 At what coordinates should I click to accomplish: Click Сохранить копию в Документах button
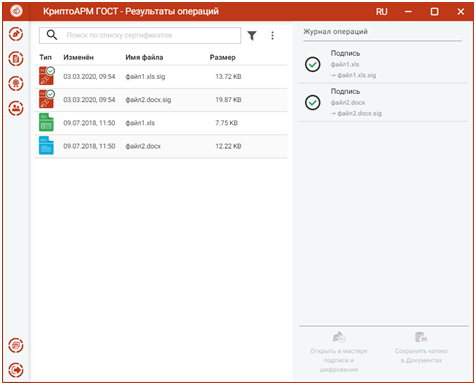[421, 348]
